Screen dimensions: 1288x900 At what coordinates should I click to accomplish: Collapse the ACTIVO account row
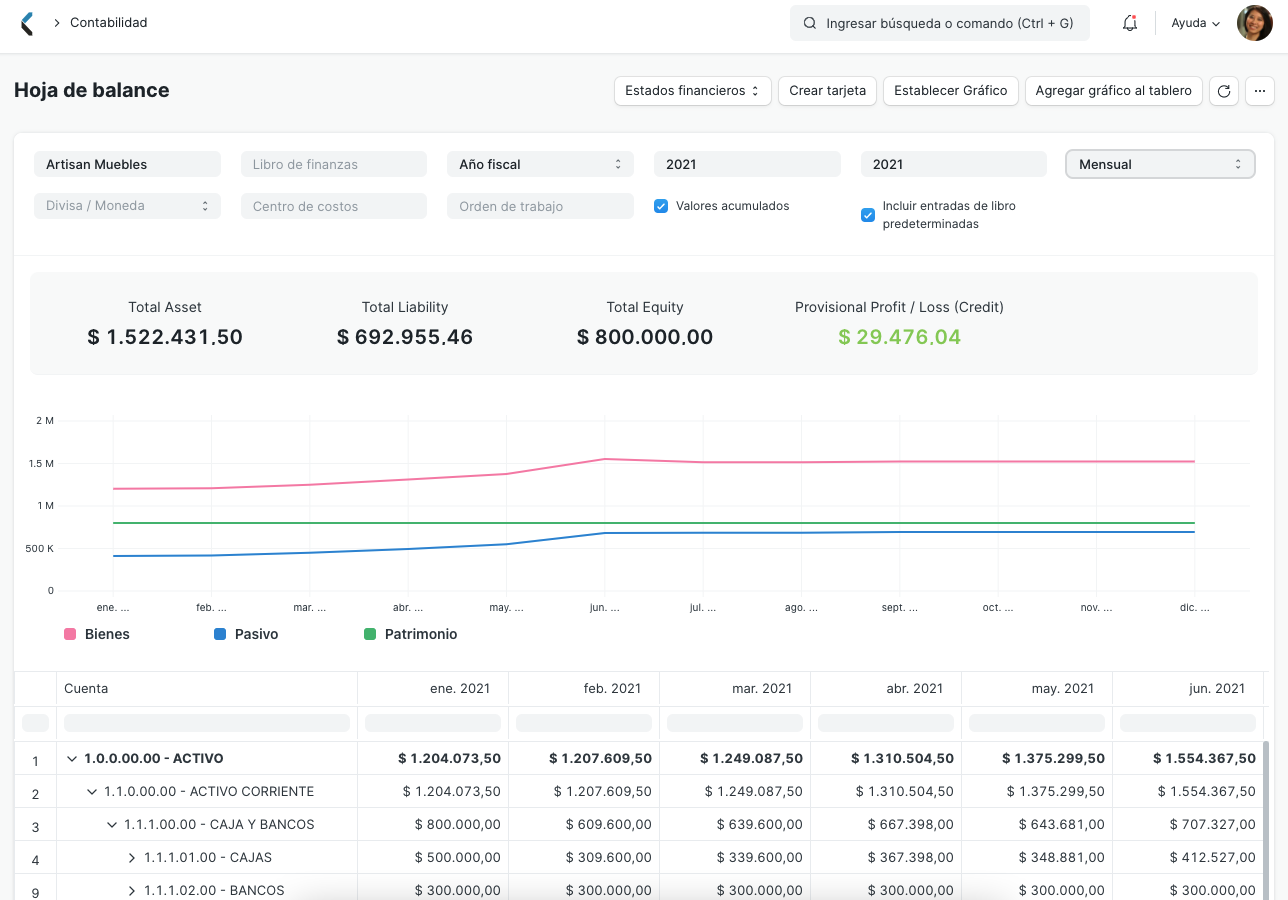click(x=74, y=760)
